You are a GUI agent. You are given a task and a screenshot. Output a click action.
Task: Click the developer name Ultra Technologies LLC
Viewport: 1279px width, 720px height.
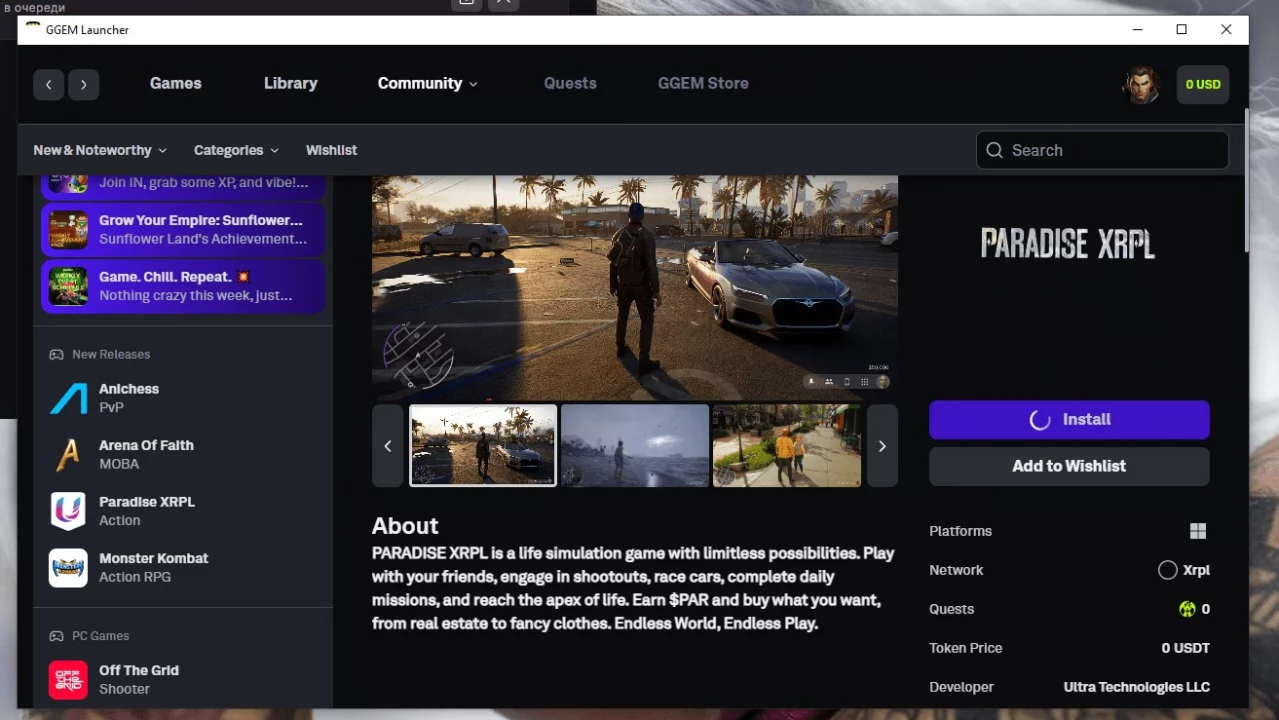coord(1137,687)
